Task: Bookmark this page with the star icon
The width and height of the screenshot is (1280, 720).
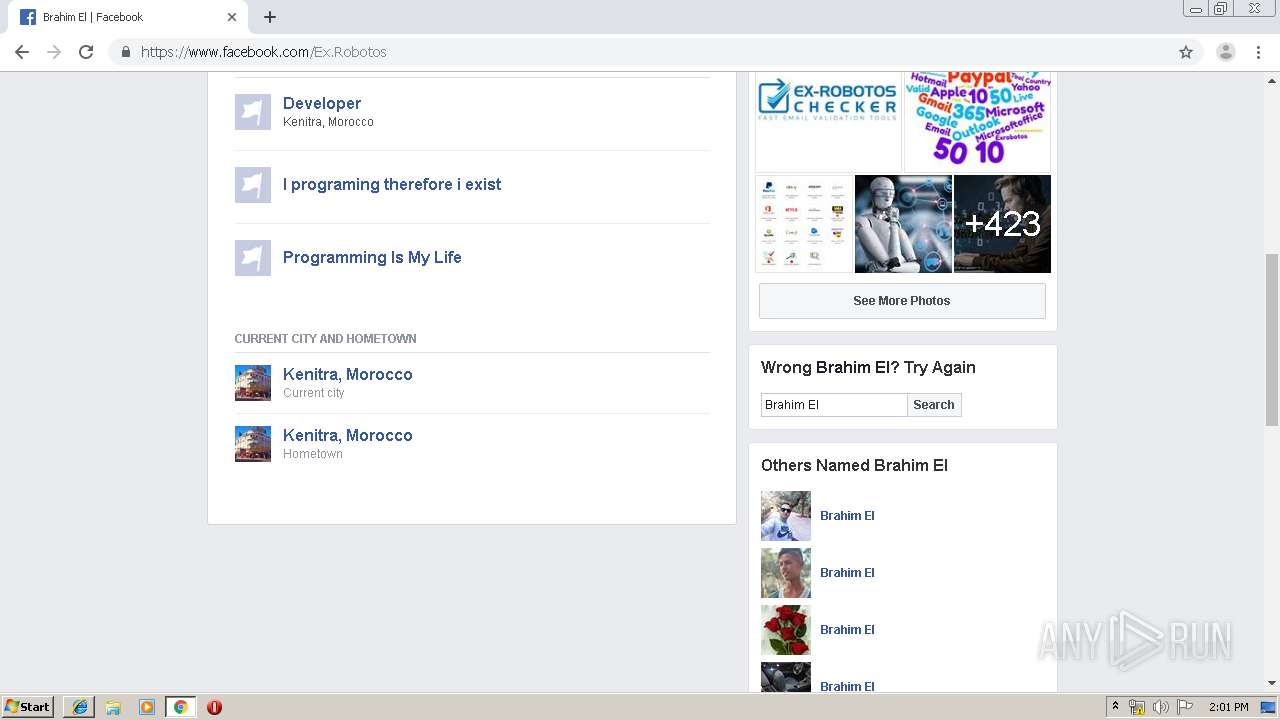Action: [1186, 52]
